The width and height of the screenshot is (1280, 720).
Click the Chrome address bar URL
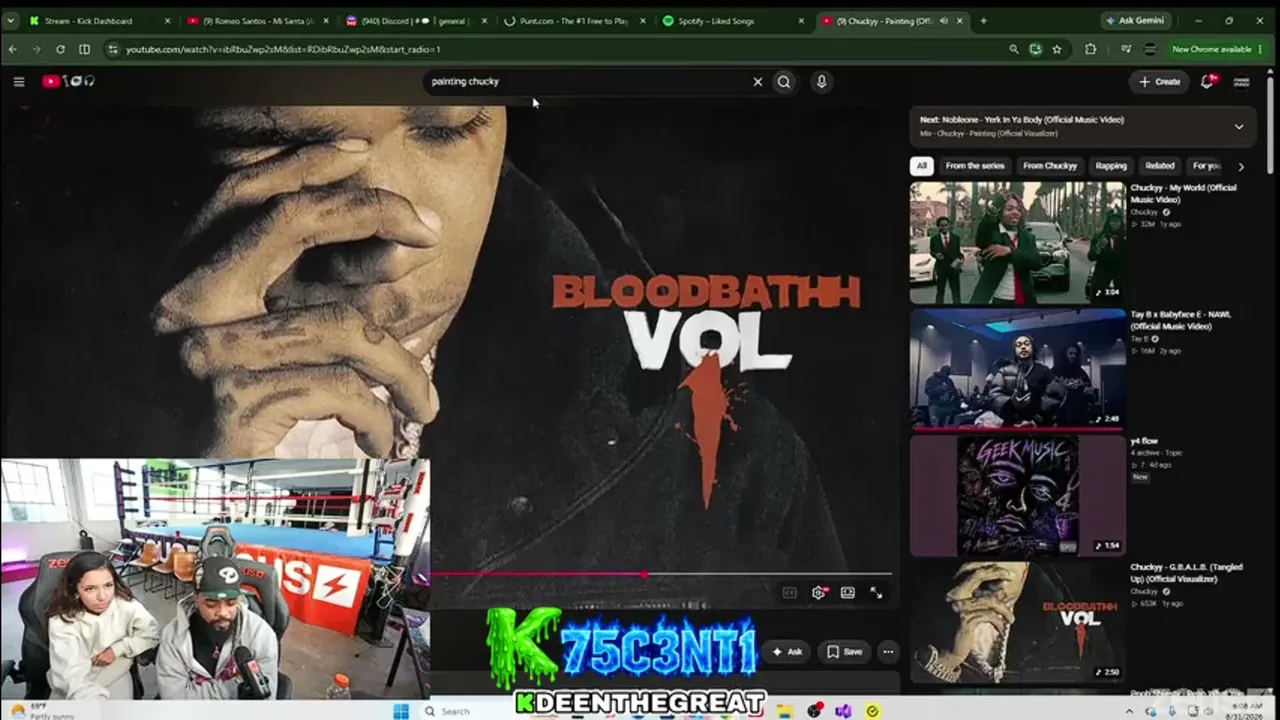[x=283, y=49]
